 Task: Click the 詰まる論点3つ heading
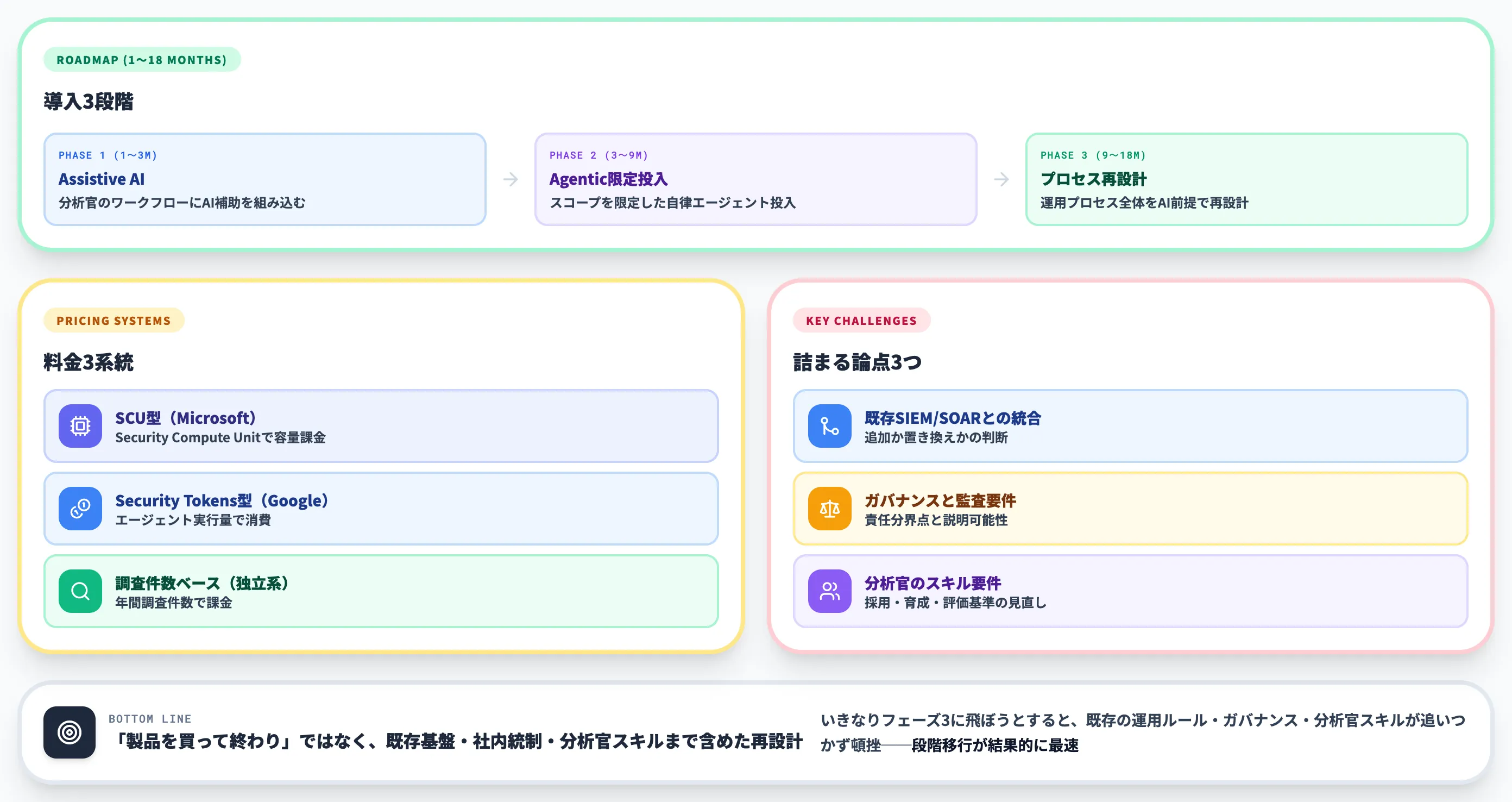pyautogui.click(x=858, y=362)
